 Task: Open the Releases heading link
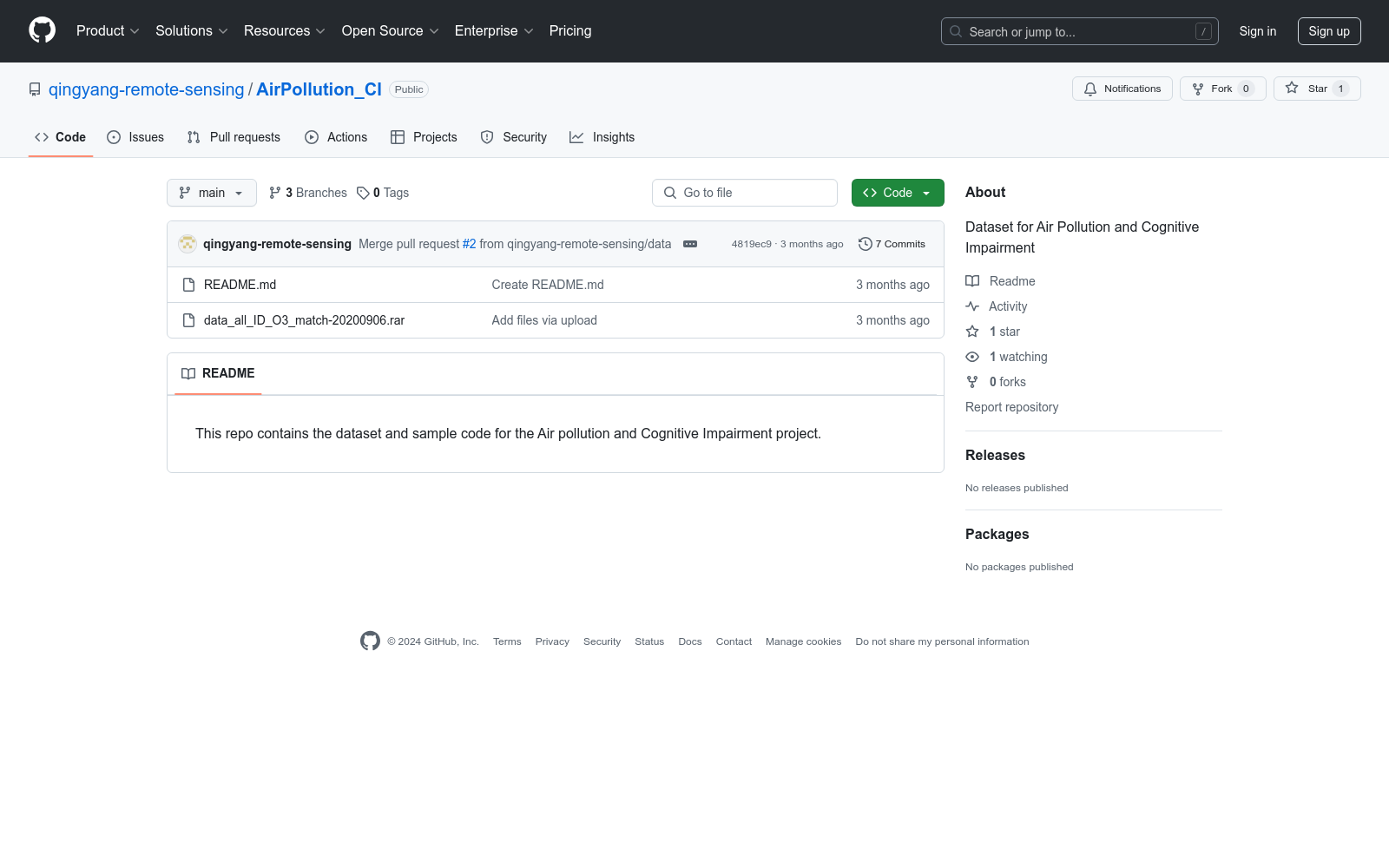995,456
